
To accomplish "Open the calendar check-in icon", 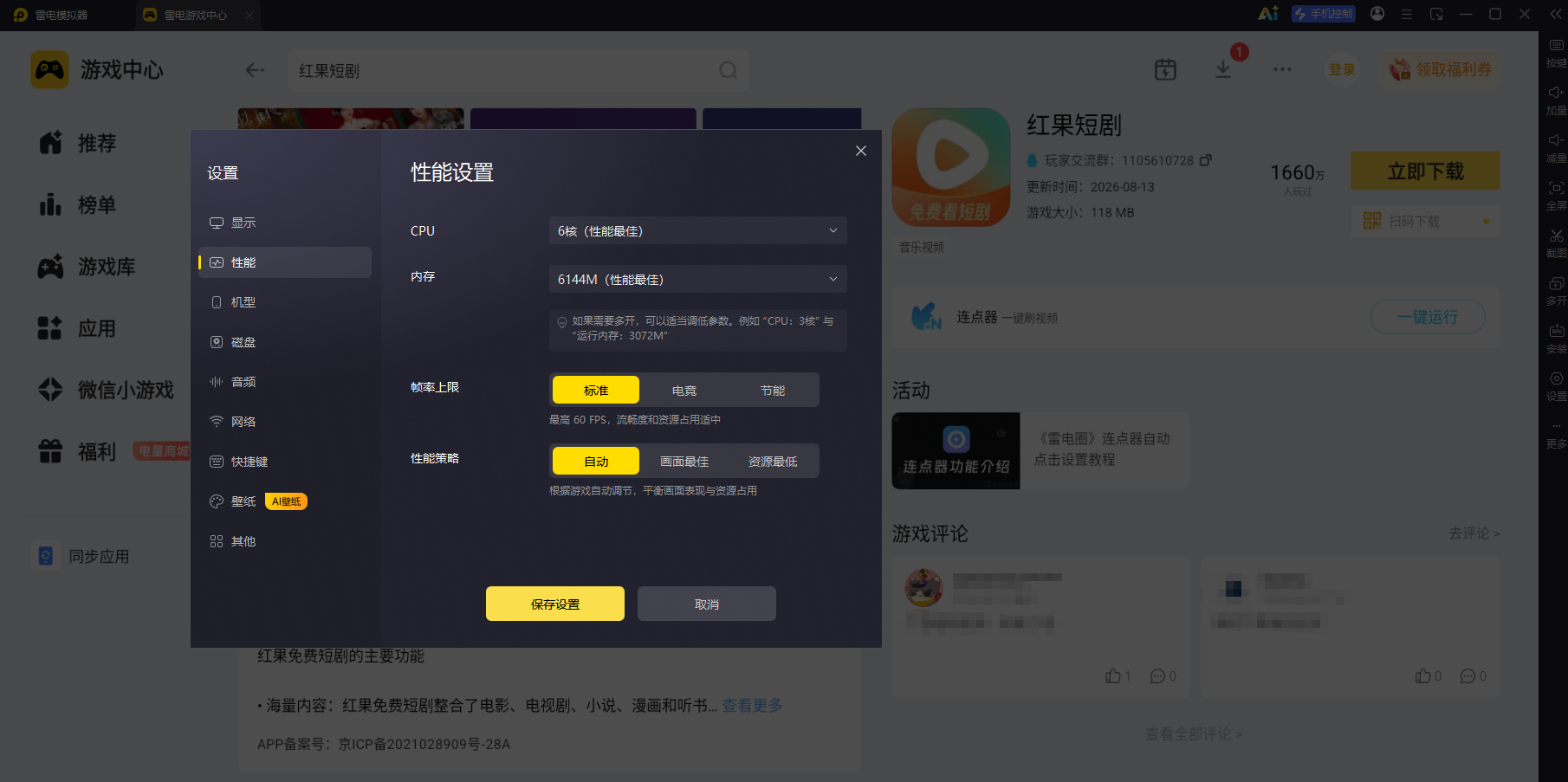I will pyautogui.click(x=1166, y=69).
